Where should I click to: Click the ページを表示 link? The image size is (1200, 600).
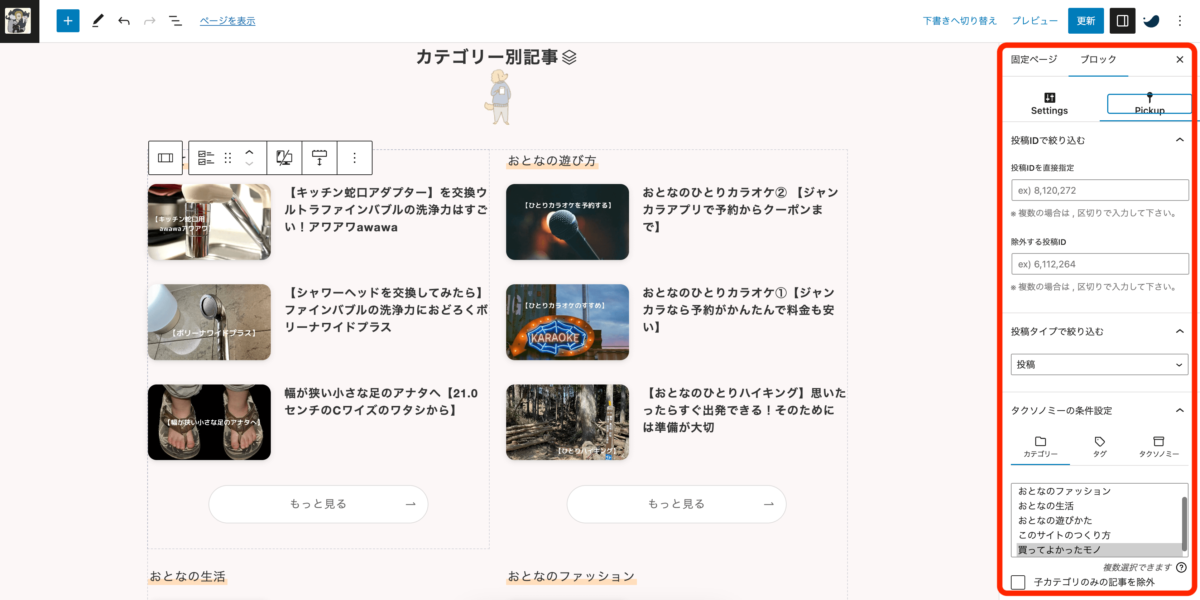coord(227,20)
